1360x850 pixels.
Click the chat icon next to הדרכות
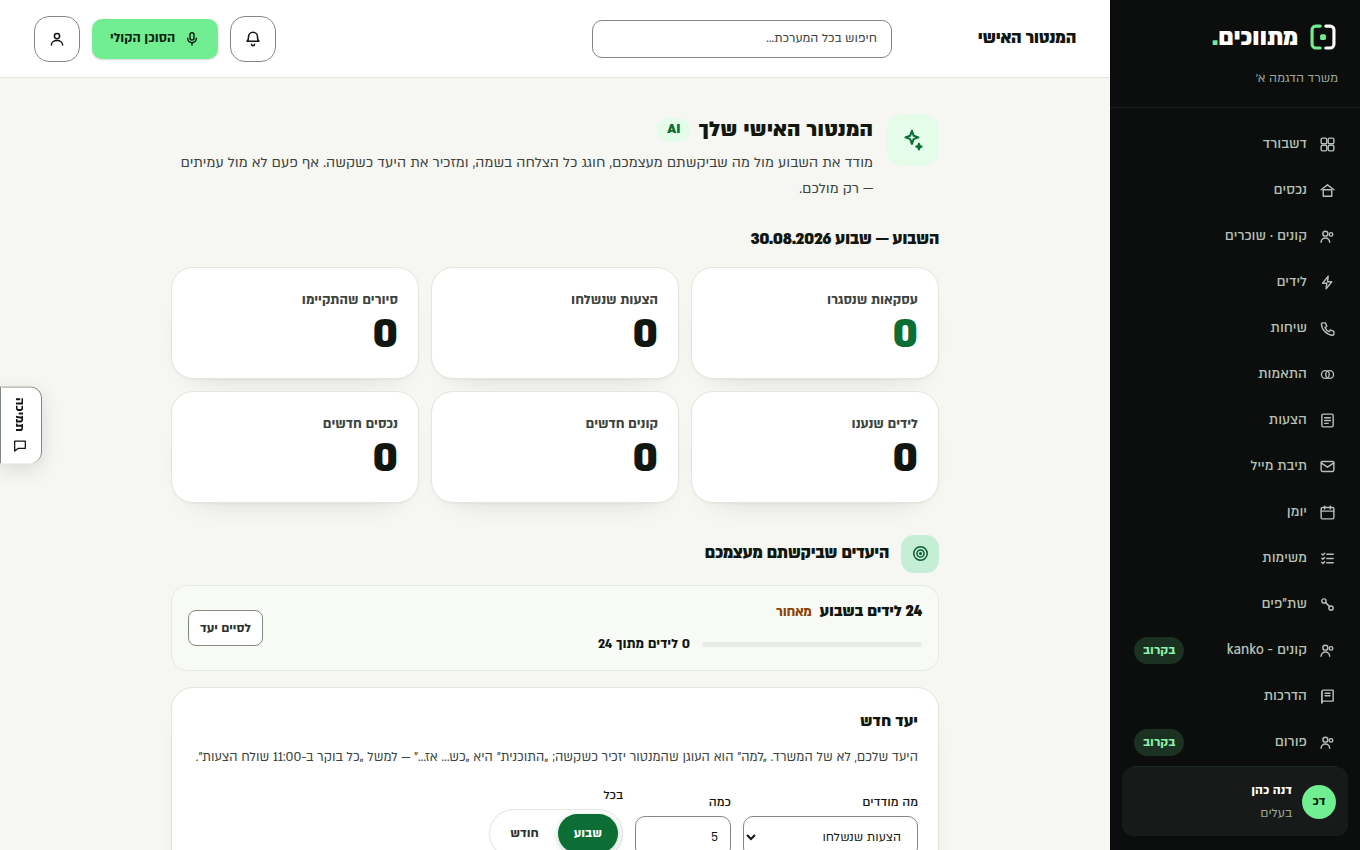[x=1327, y=696]
